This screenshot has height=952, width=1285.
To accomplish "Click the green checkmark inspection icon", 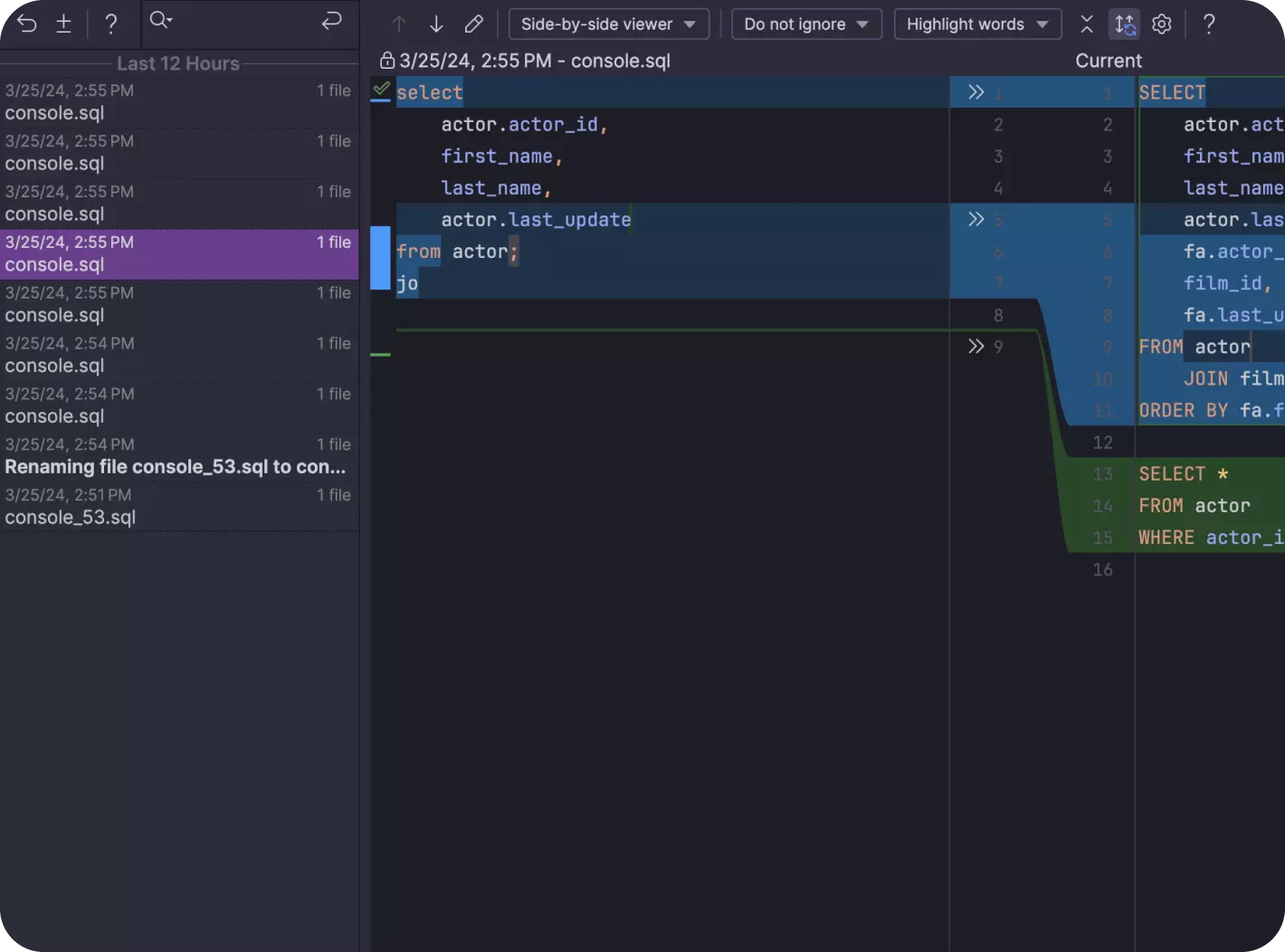I will click(x=381, y=90).
